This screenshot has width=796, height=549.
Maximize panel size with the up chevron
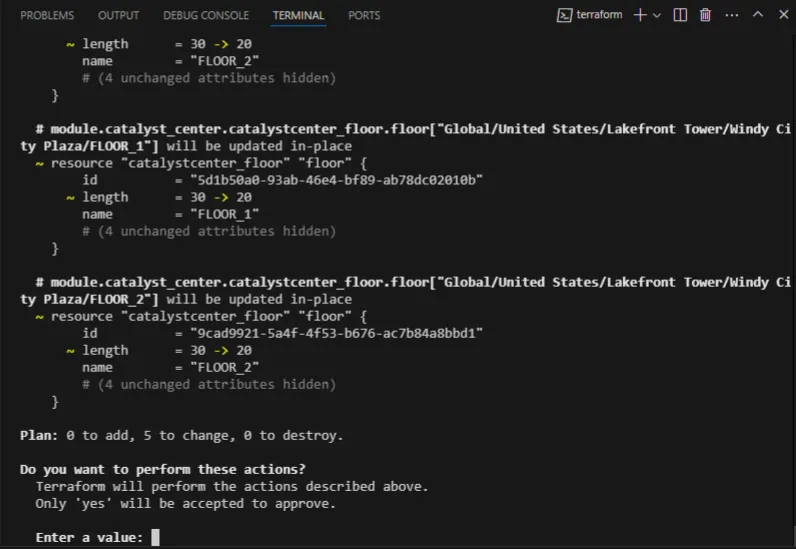pyautogui.click(x=756, y=15)
